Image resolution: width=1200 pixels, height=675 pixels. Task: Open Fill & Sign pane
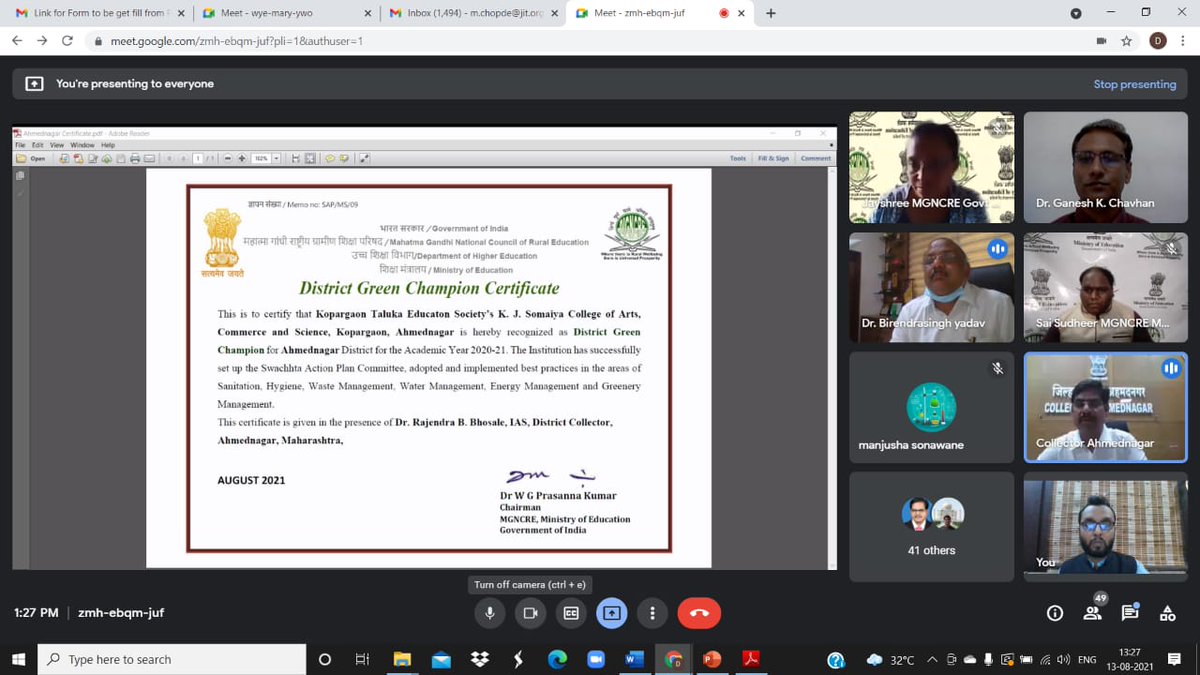(x=774, y=158)
